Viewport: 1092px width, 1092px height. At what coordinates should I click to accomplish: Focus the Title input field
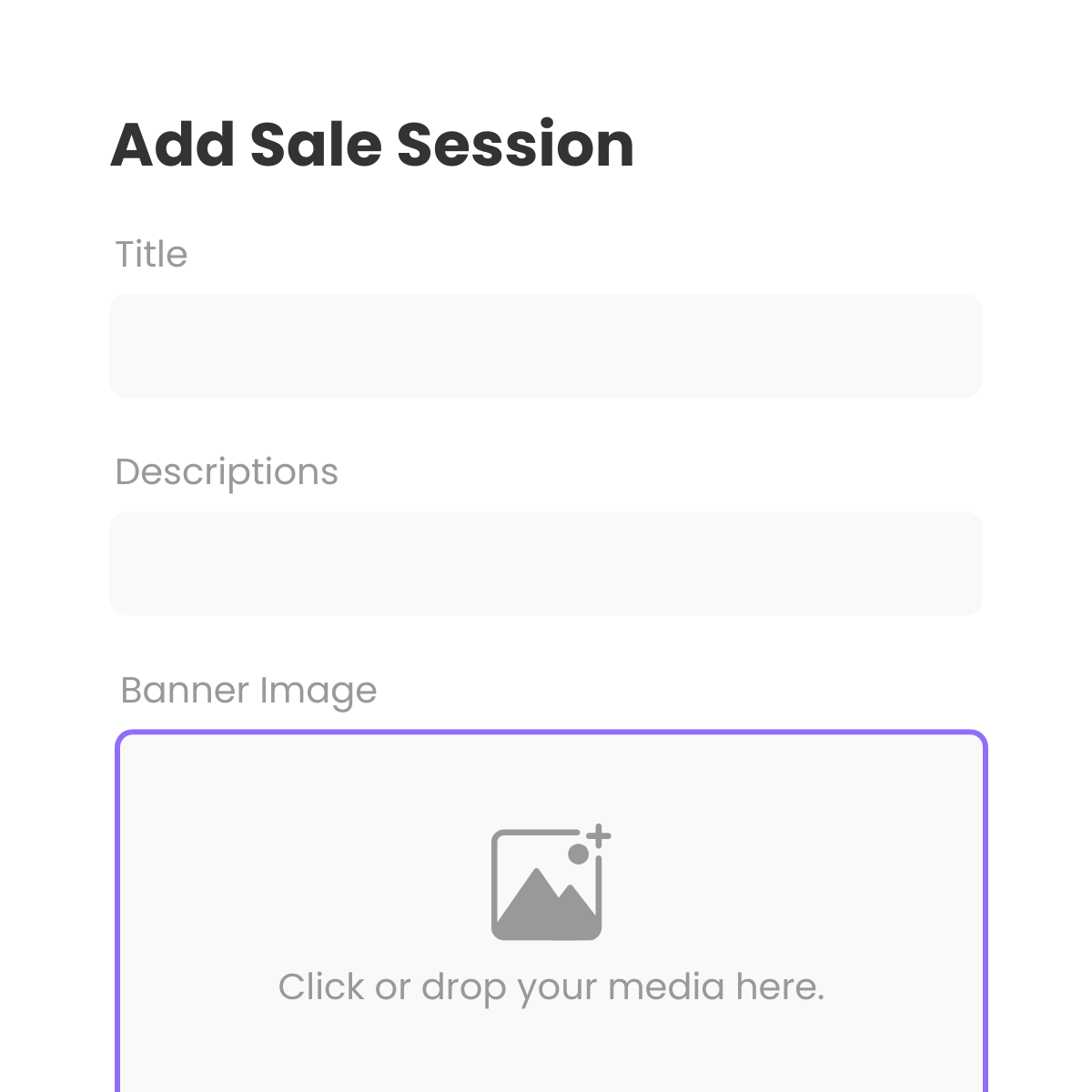(546, 345)
